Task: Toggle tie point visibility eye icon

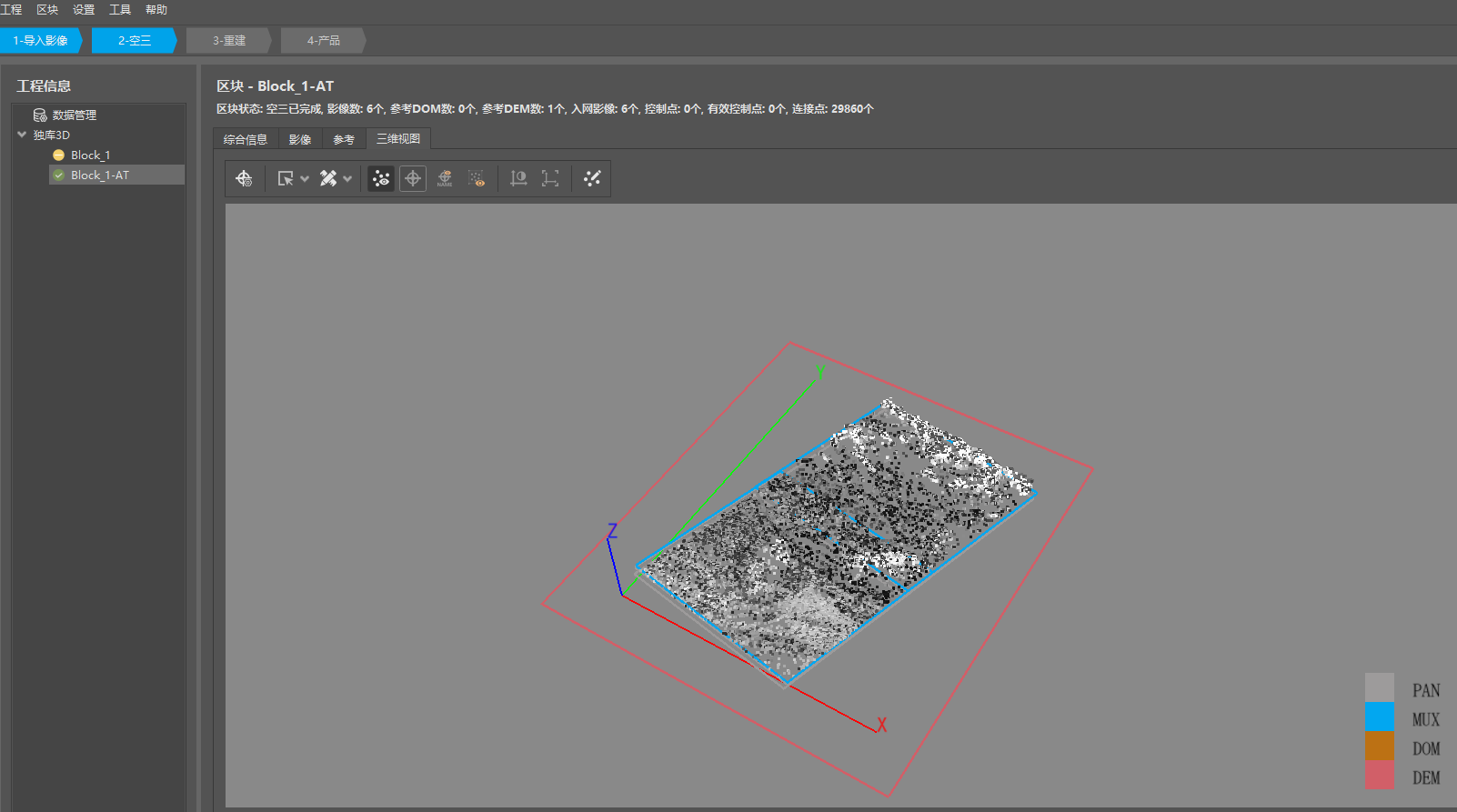Action: tap(381, 179)
